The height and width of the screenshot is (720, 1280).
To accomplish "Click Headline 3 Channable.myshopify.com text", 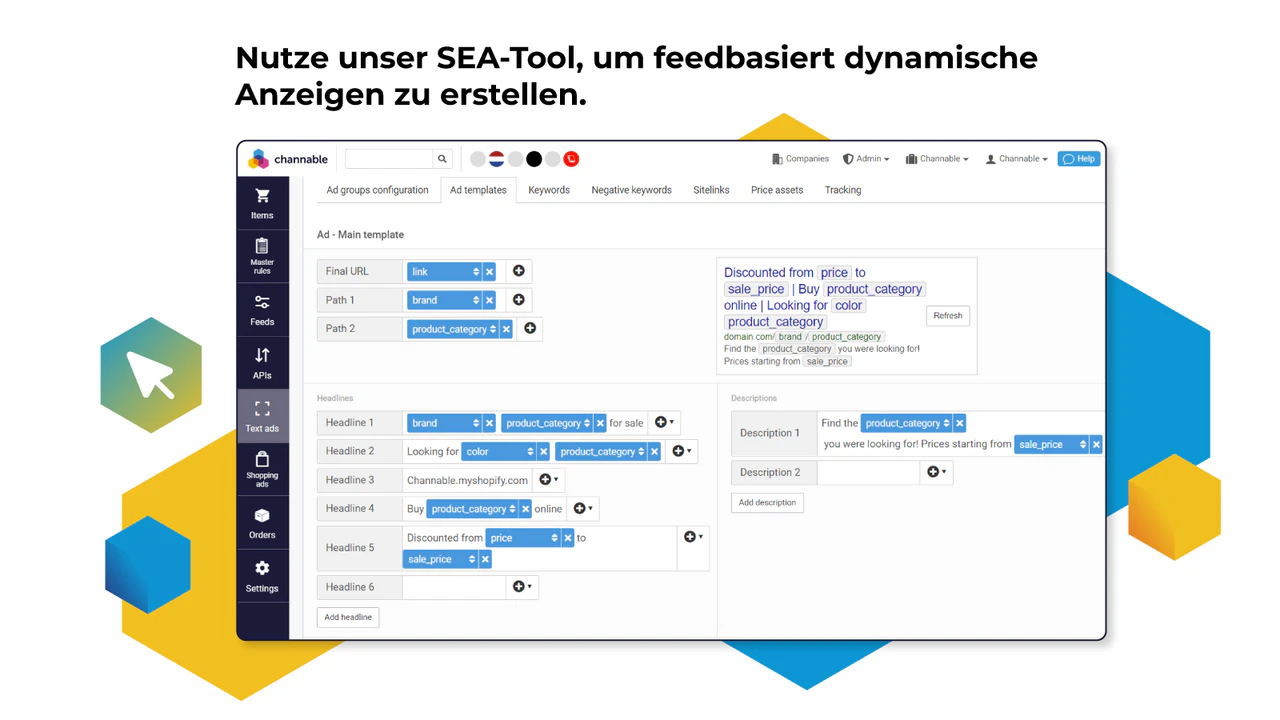I will pos(467,480).
